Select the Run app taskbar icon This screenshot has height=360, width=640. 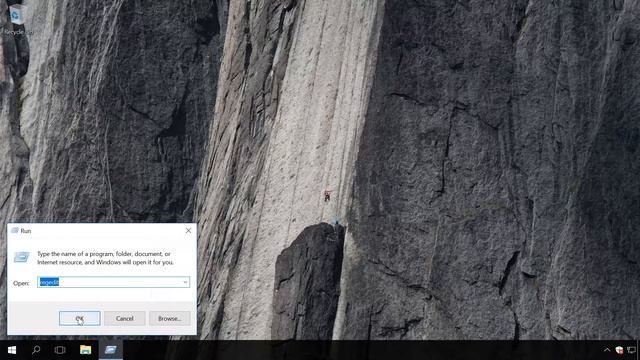111,350
